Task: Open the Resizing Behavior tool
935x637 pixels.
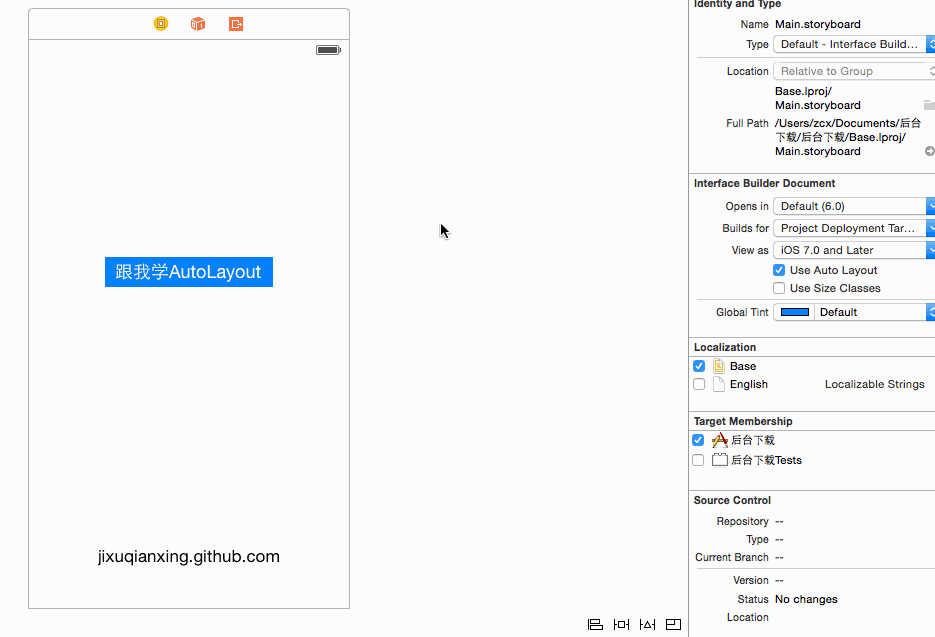Action: pyautogui.click(x=673, y=625)
